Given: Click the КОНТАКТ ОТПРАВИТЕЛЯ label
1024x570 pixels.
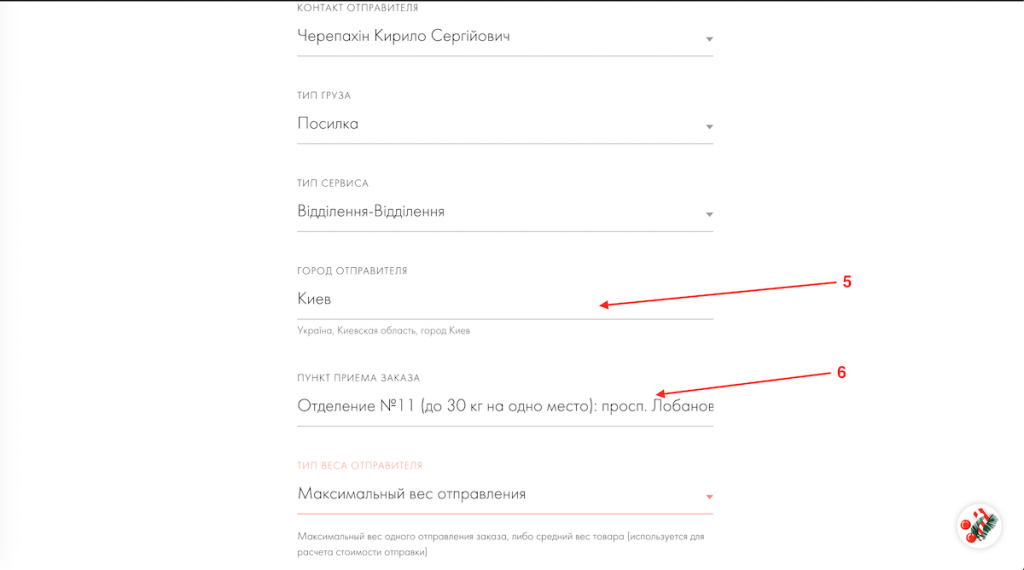Looking at the screenshot, I should pyautogui.click(x=357, y=8).
